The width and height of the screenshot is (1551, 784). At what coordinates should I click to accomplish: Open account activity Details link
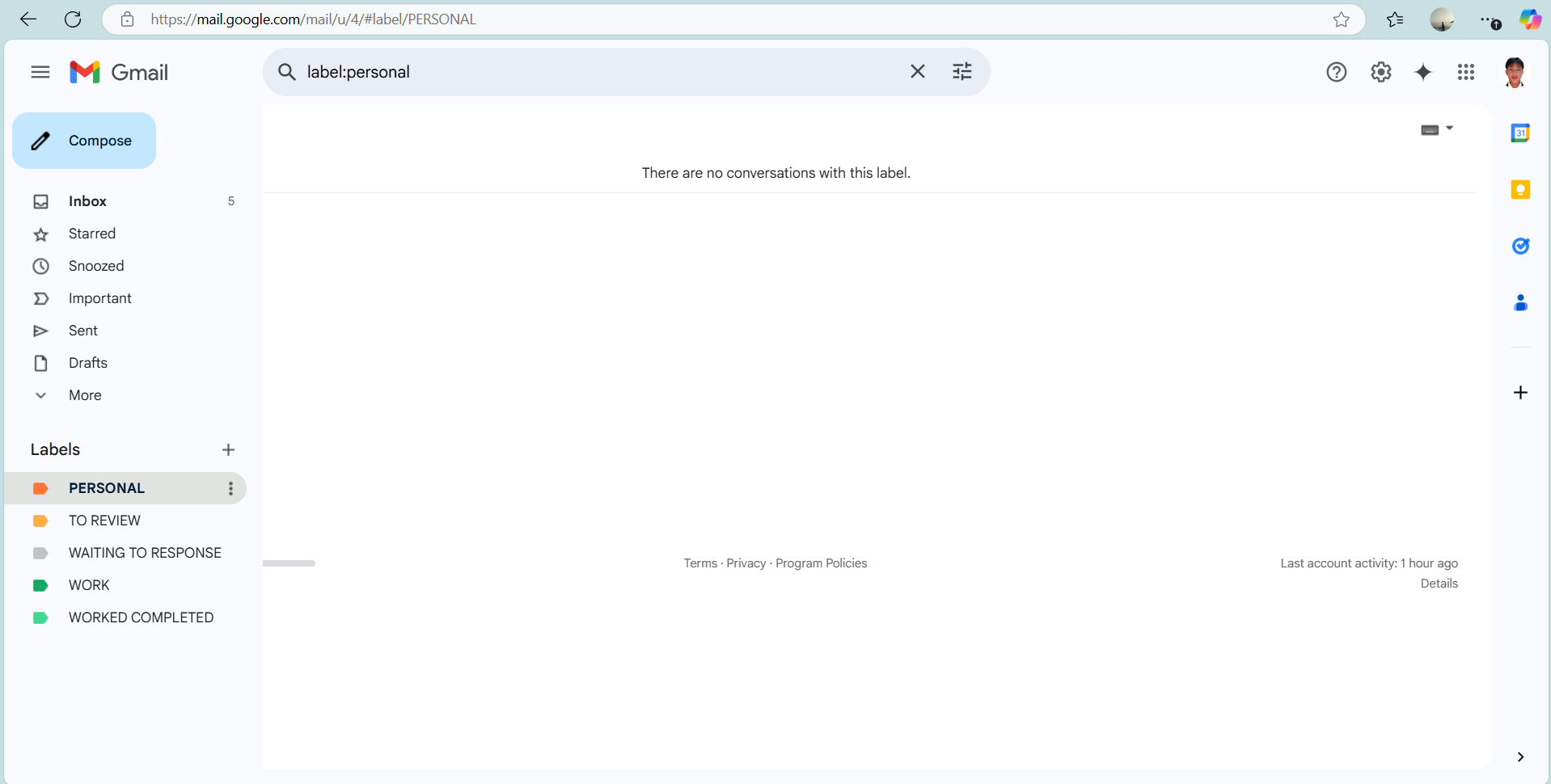coord(1439,584)
